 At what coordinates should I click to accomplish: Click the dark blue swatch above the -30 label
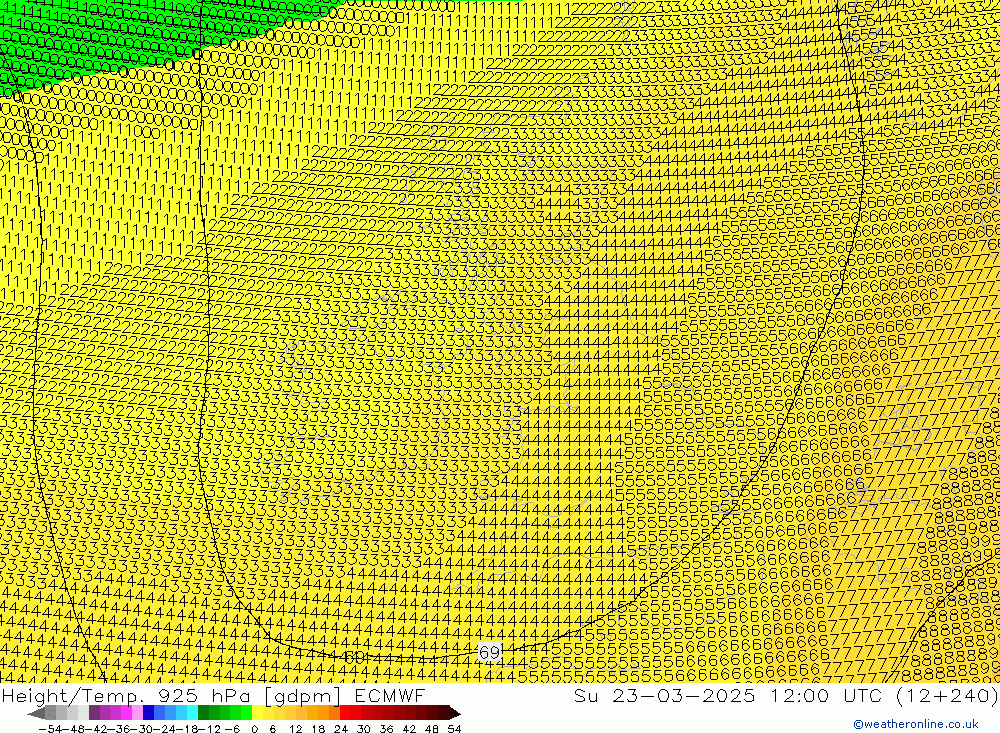click(149, 713)
